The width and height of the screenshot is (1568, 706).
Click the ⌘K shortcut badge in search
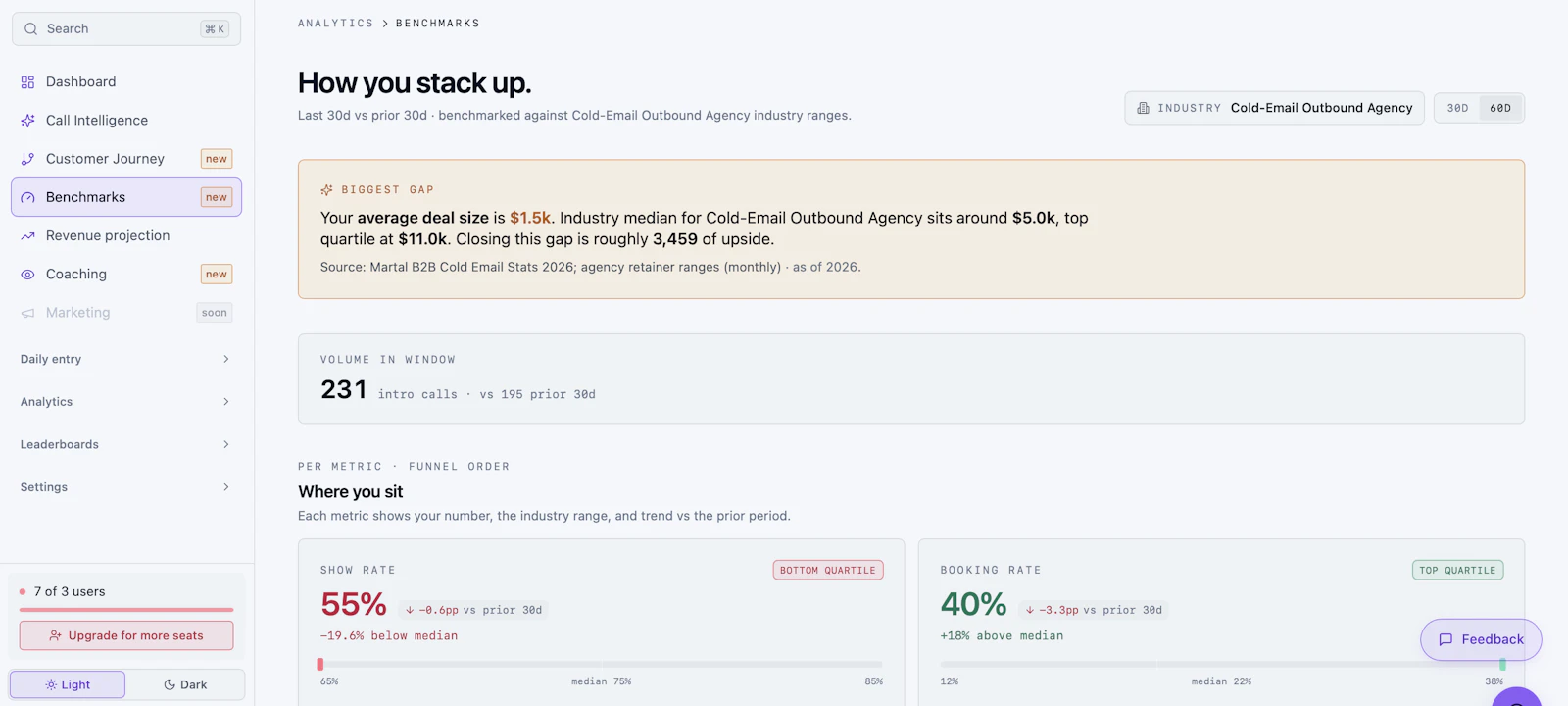point(215,29)
